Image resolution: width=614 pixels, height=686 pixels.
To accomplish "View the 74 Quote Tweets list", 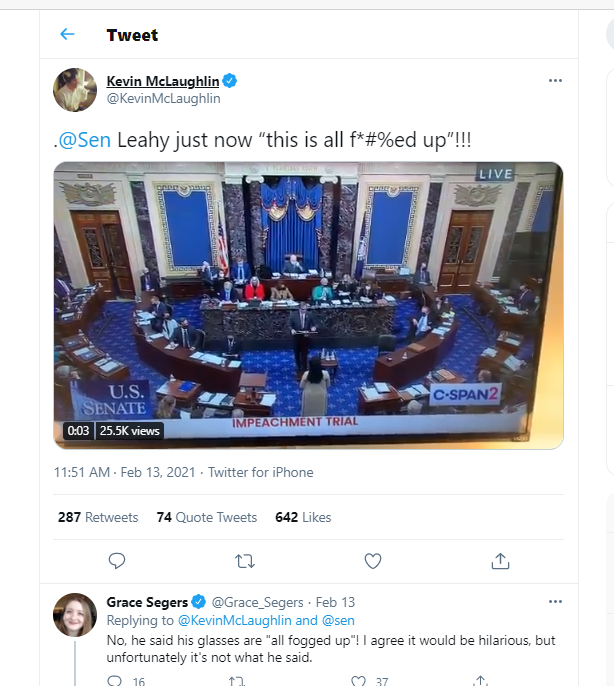I will point(207,517).
